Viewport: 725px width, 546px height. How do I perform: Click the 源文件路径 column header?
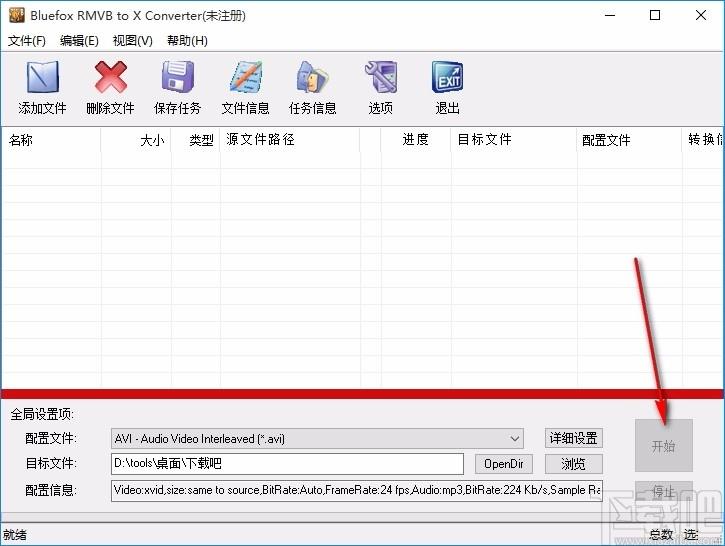290,140
